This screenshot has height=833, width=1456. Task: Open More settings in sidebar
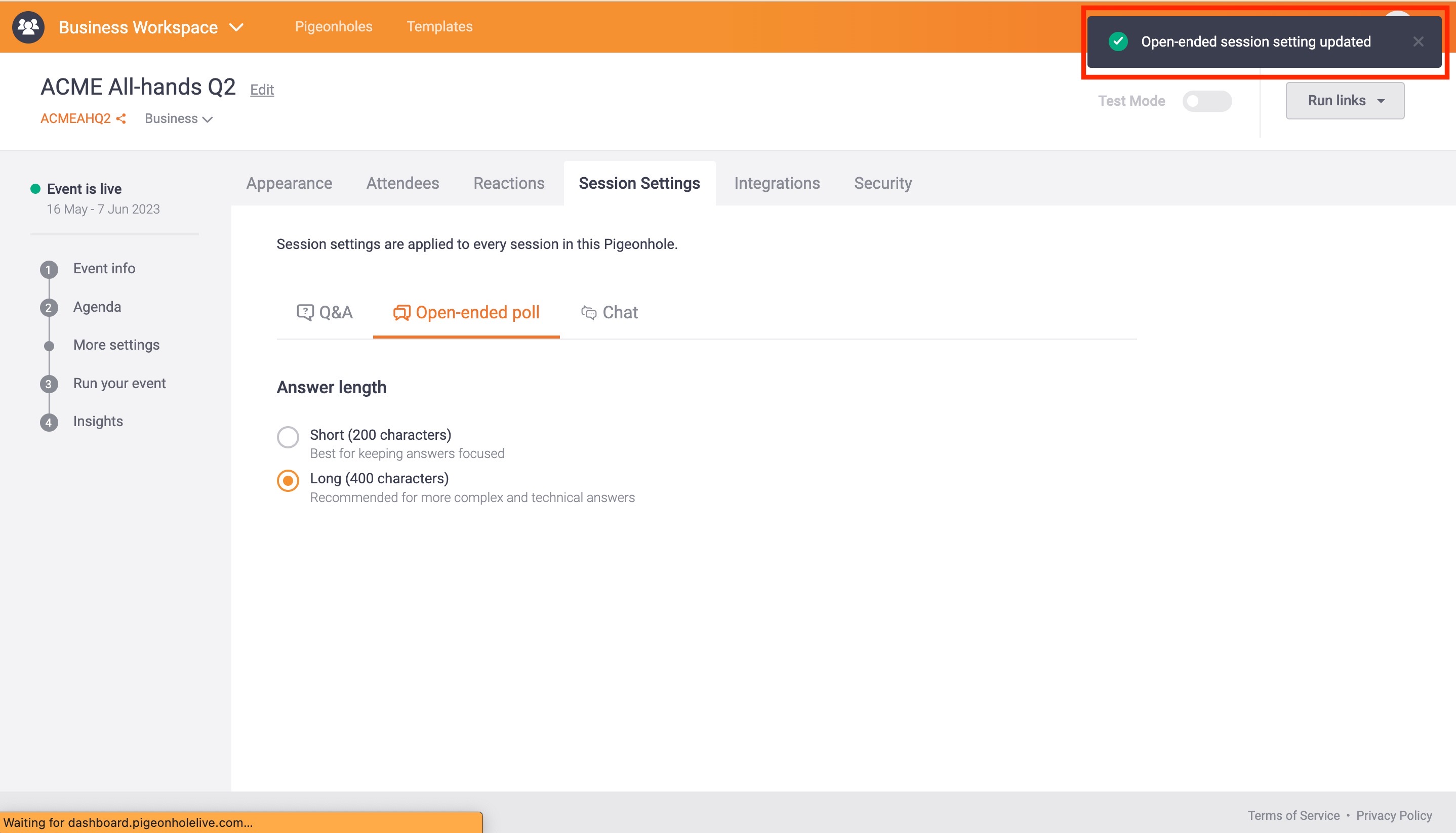[x=116, y=345]
